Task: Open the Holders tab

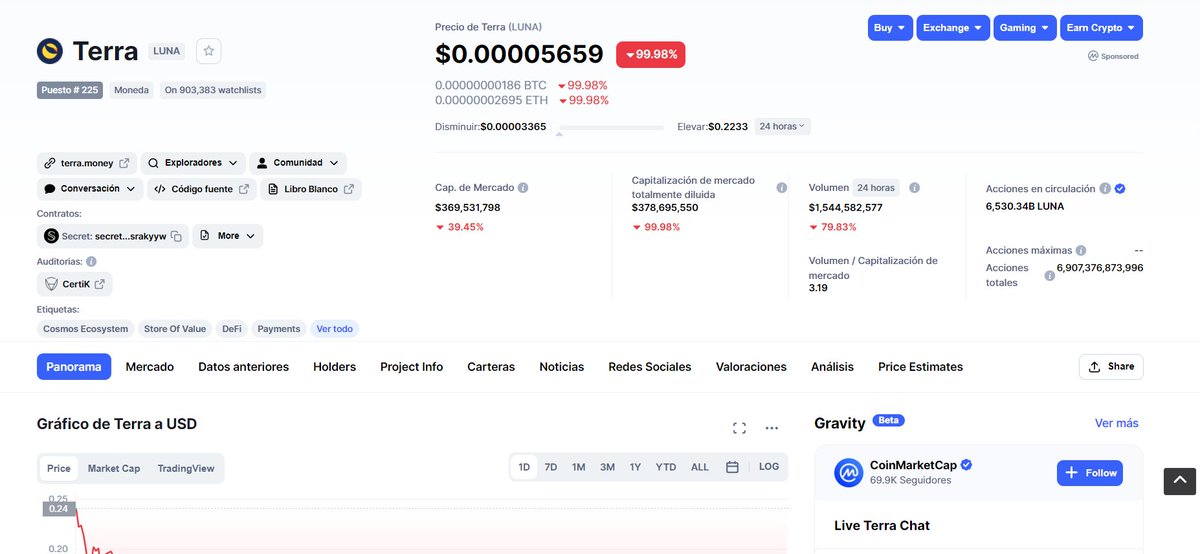Action: tap(335, 367)
